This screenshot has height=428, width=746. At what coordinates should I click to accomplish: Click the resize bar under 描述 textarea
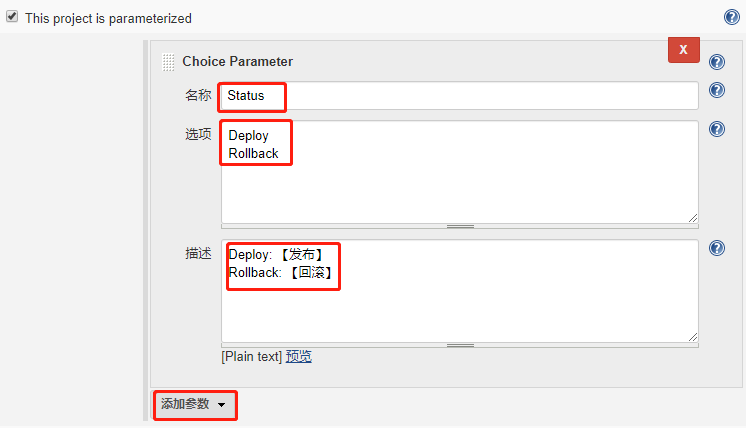460,345
